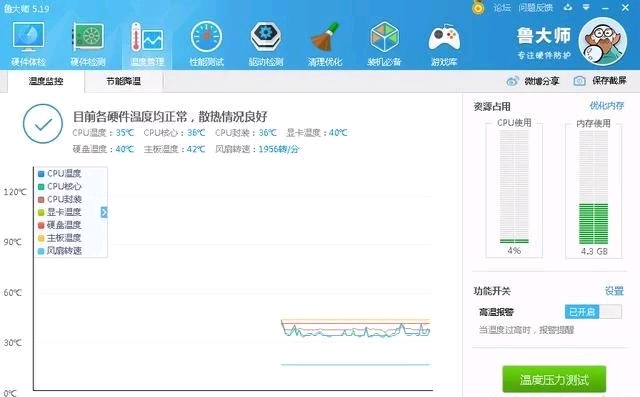
Task: Click the green checkmark status circle
Action: (43, 124)
